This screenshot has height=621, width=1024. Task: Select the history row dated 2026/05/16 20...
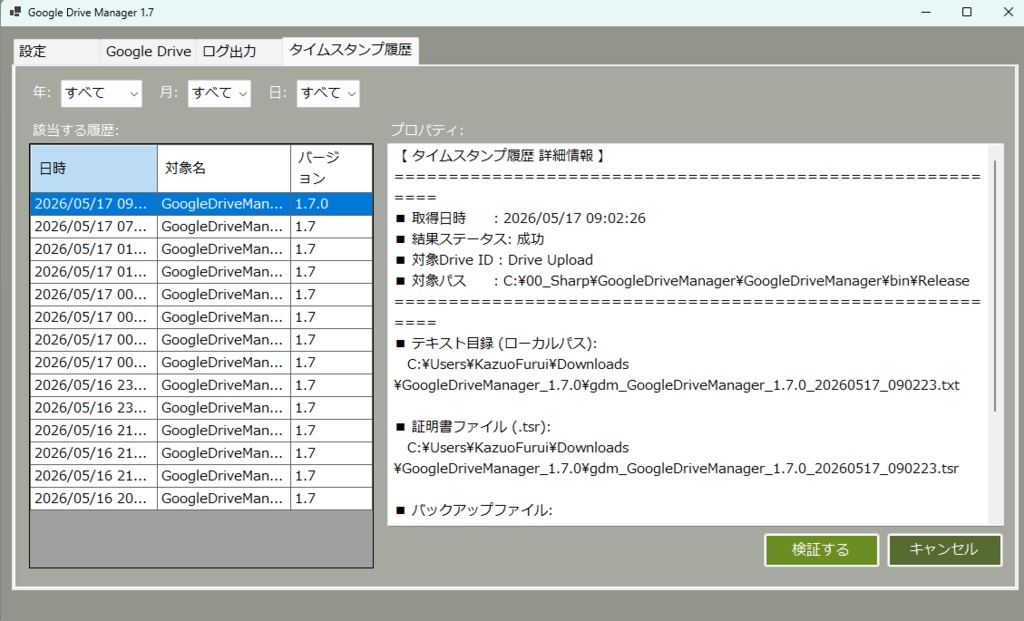[x=201, y=498]
